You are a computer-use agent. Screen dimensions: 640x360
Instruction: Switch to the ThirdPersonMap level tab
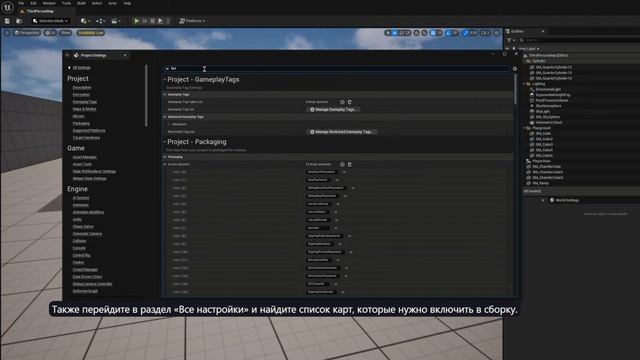pyautogui.click(x=39, y=11)
